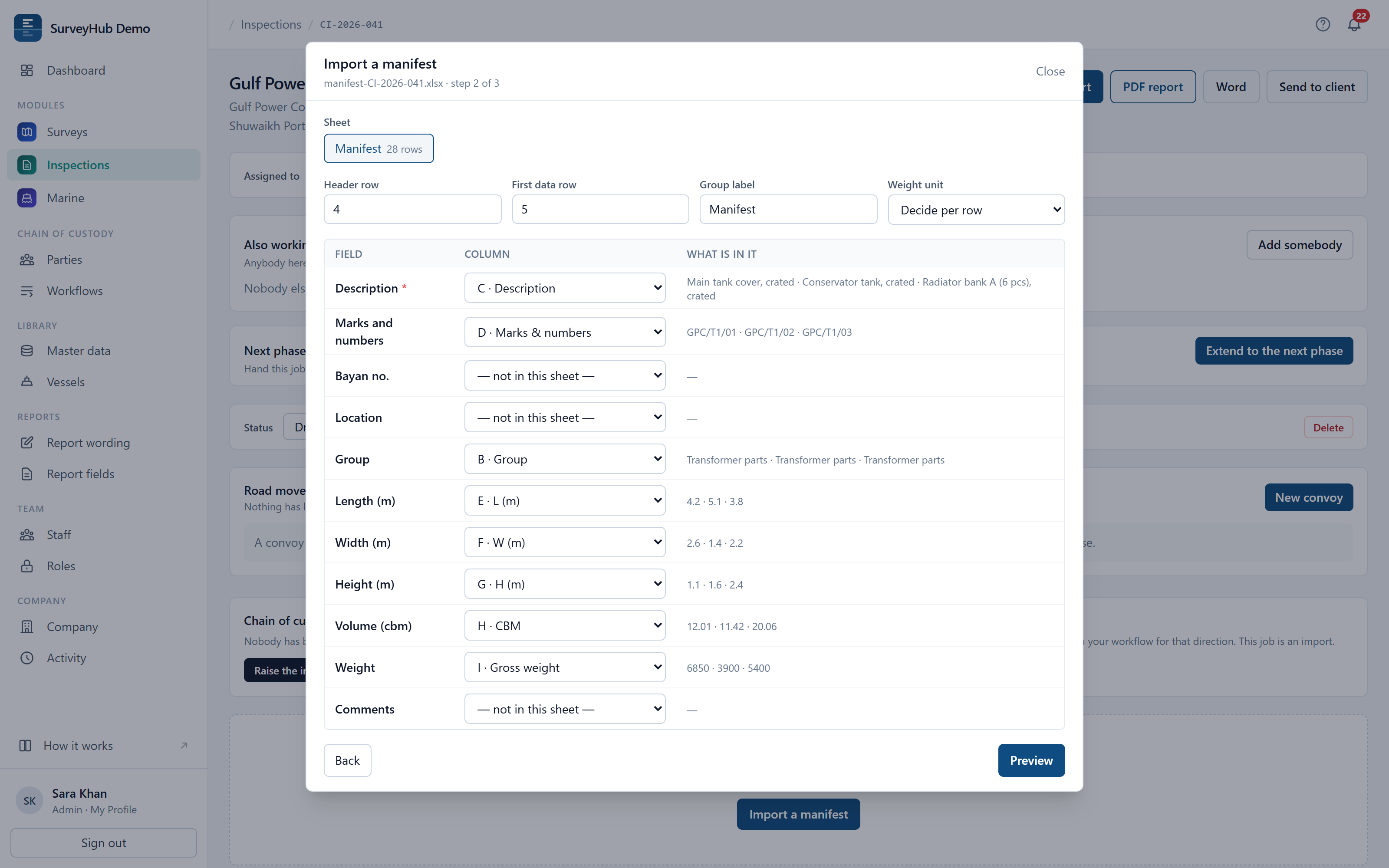1389x868 pixels.
Task: Click the Parties people icon
Action: tap(27, 260)
